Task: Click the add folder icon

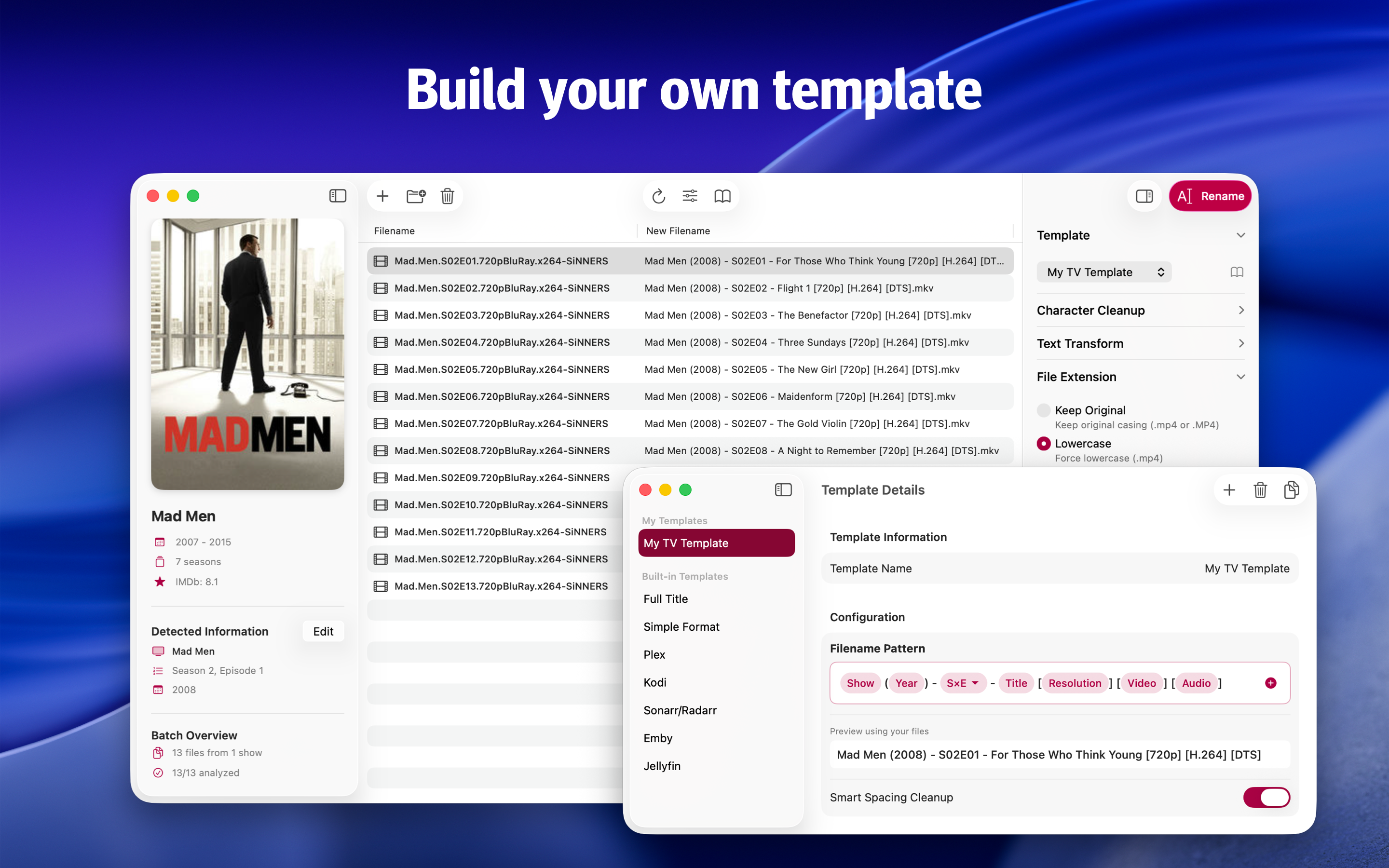Action: pyautogui.click(x=416, y=196)
